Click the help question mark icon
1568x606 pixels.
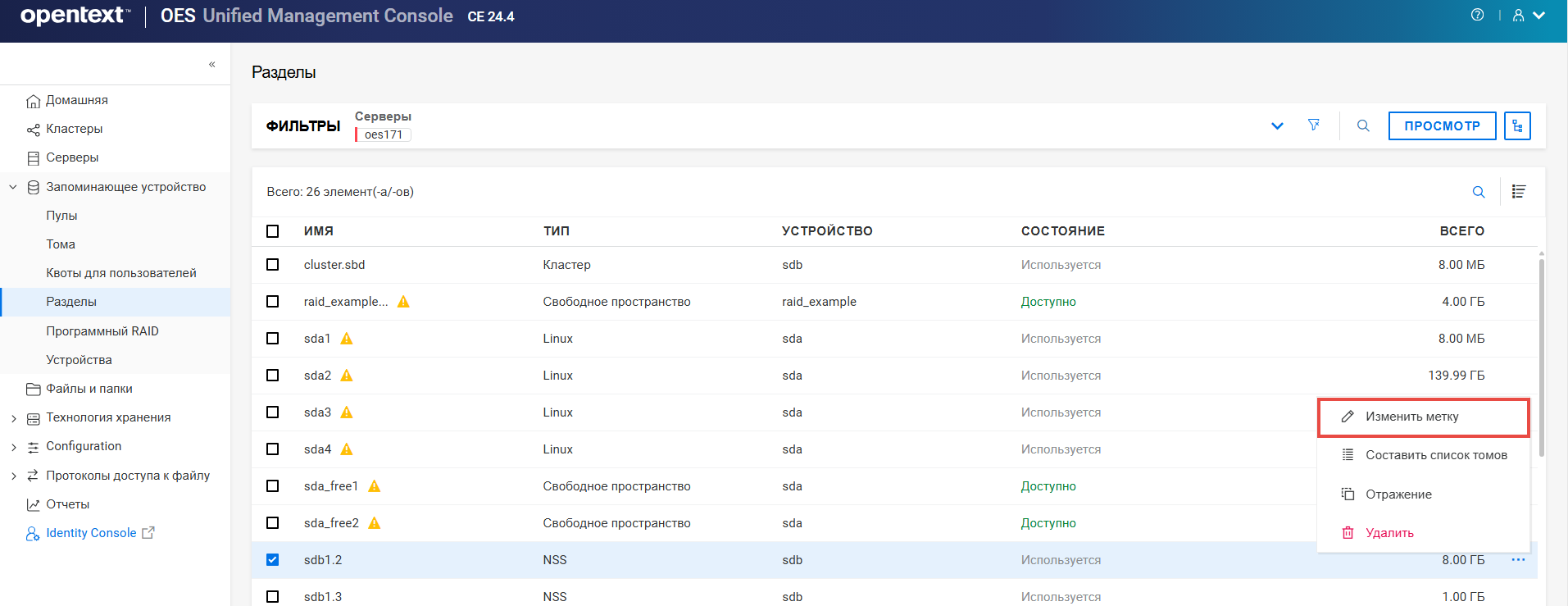click(1477, 15)
